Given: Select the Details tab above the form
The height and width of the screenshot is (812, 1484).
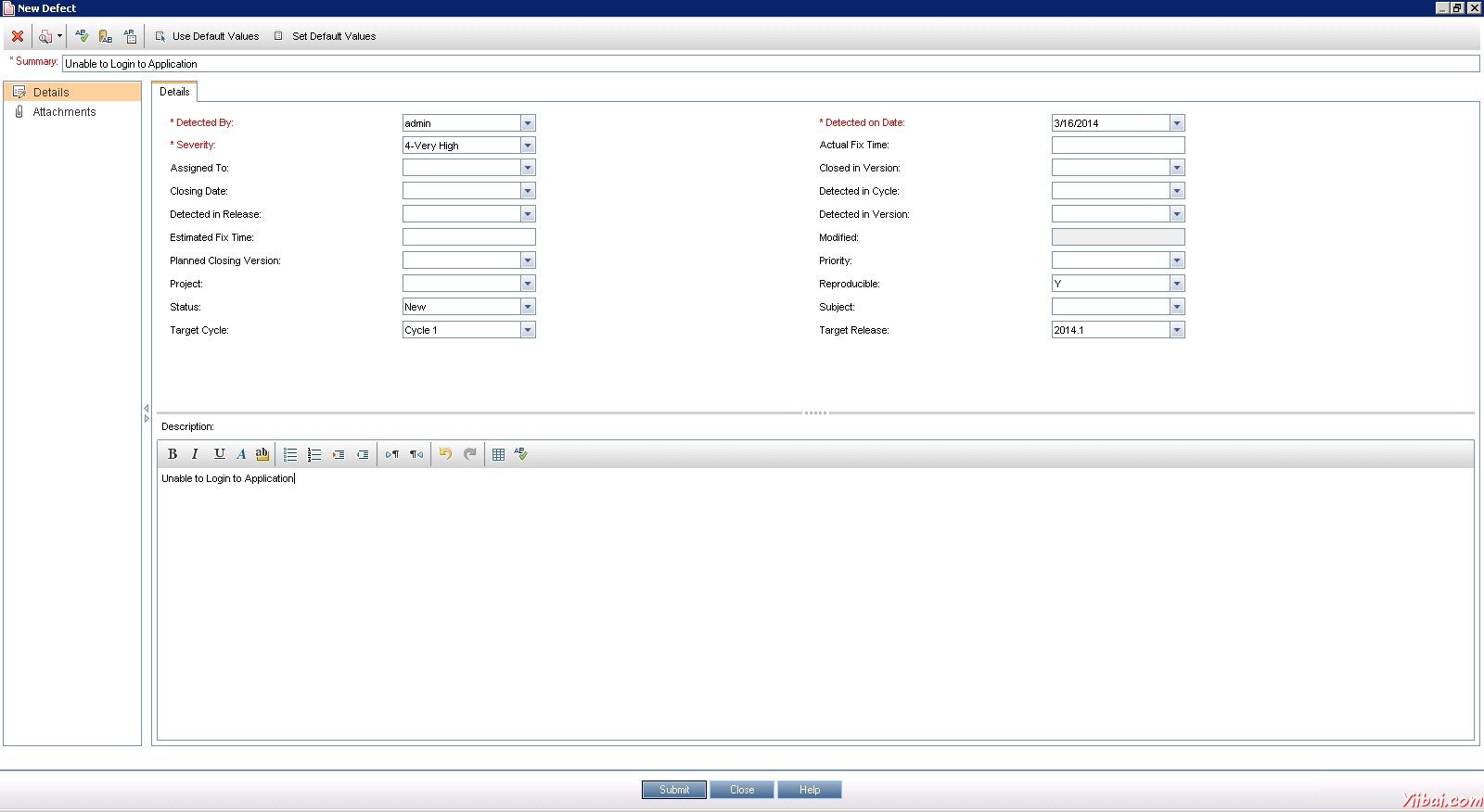Looking at the screenshot, I should click(174, 92).
